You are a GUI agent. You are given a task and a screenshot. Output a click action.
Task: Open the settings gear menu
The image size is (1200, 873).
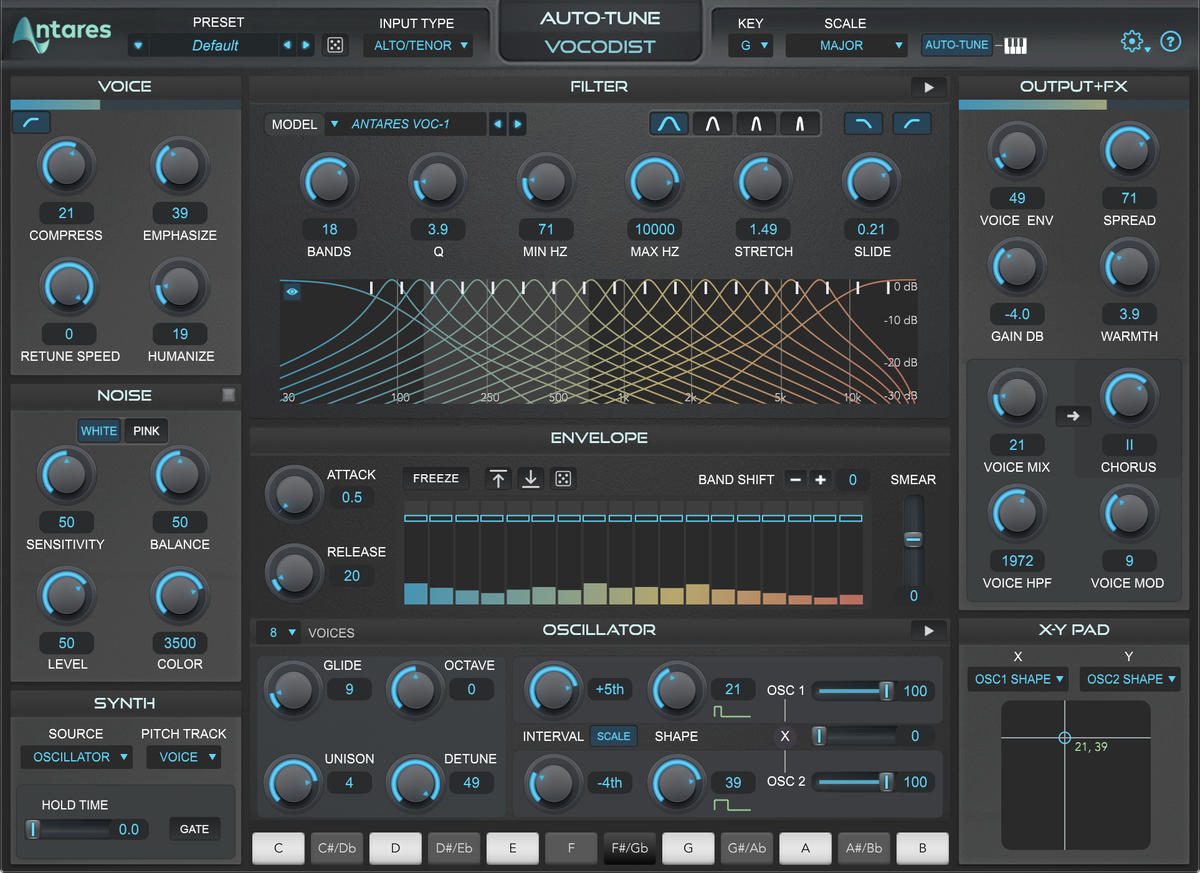click(1132, 42)
